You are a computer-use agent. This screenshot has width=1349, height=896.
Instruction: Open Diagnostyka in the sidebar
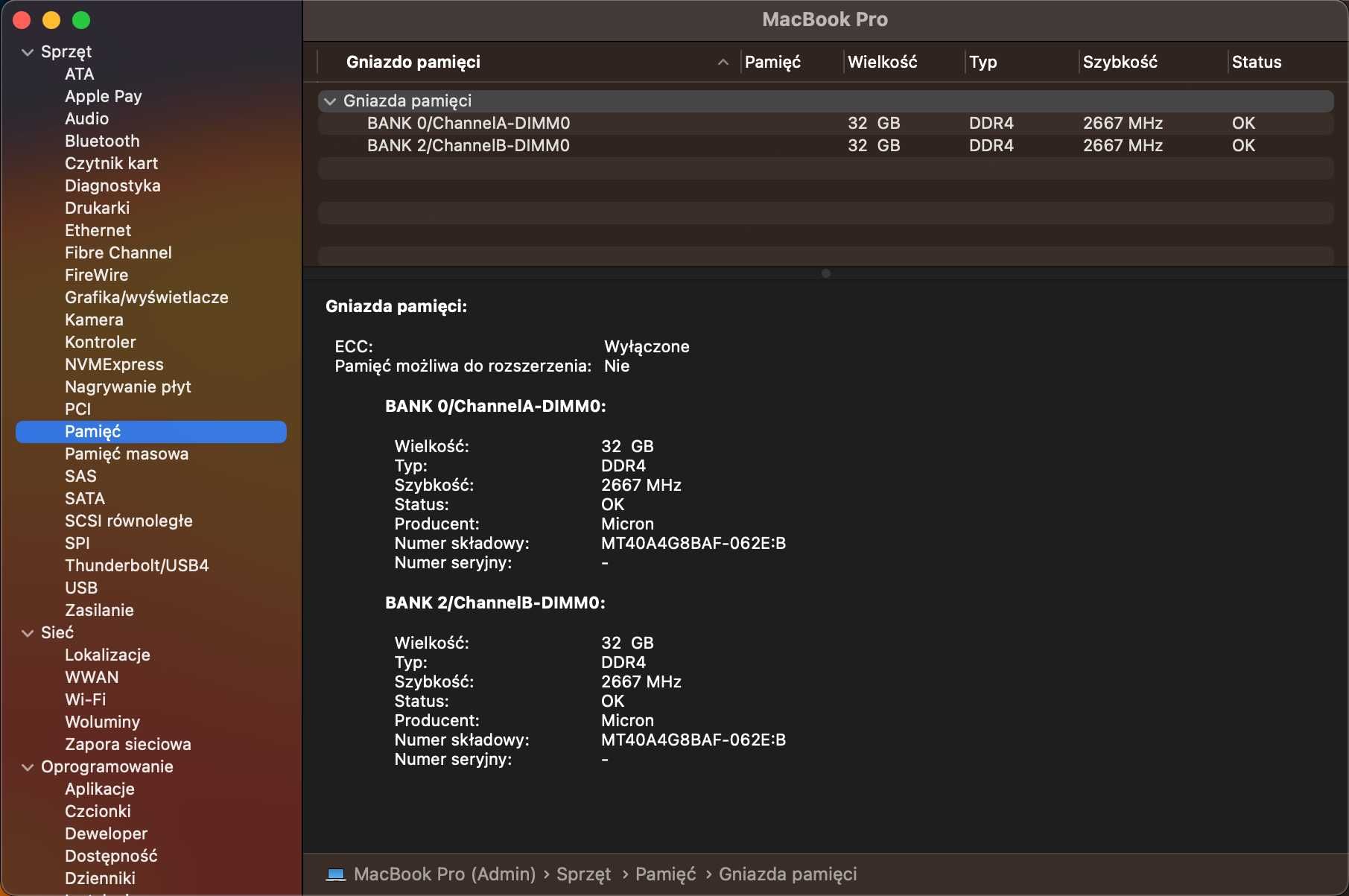click(x=112, y=186)
